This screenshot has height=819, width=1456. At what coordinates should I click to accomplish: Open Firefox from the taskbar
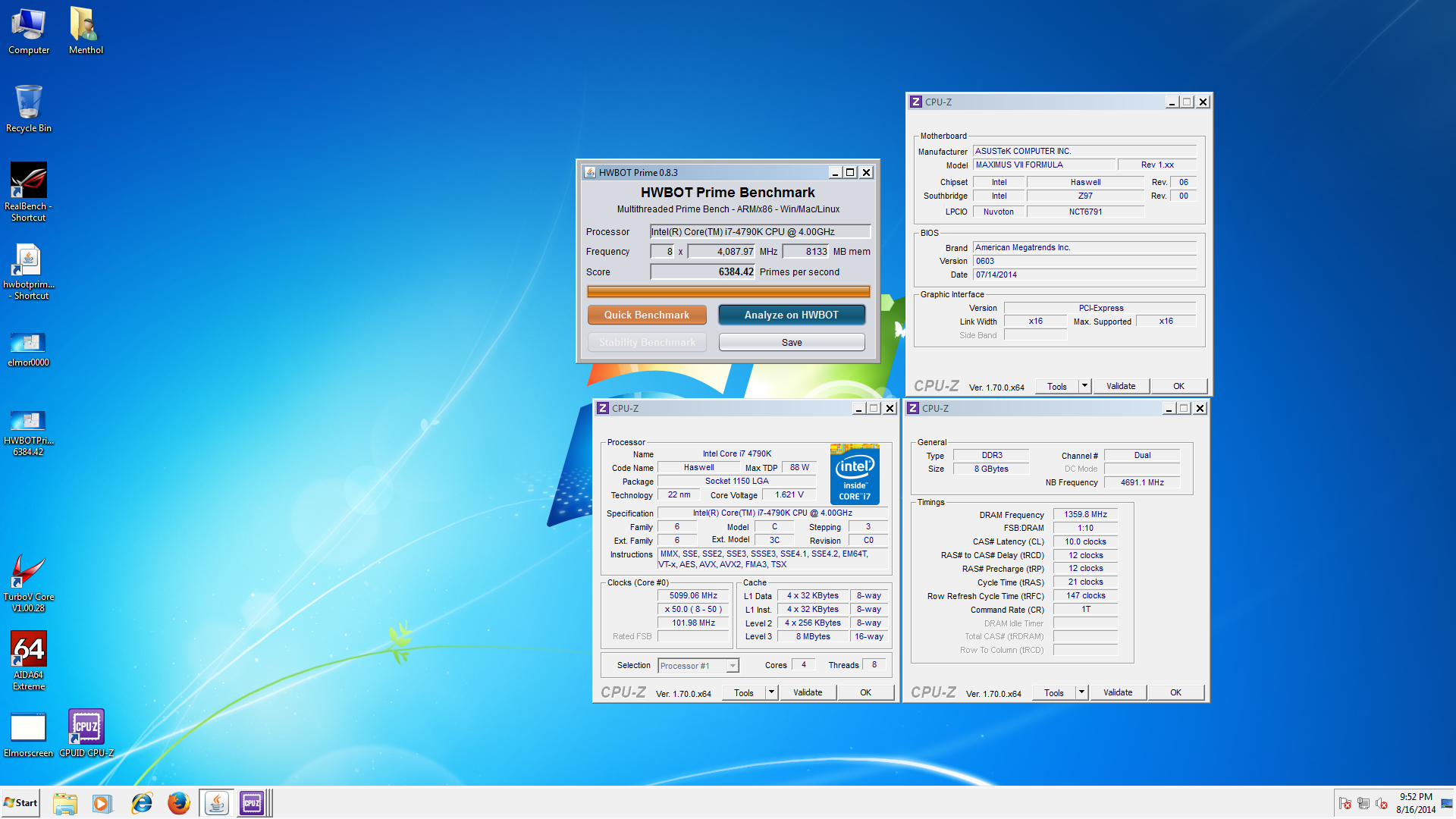179,803
